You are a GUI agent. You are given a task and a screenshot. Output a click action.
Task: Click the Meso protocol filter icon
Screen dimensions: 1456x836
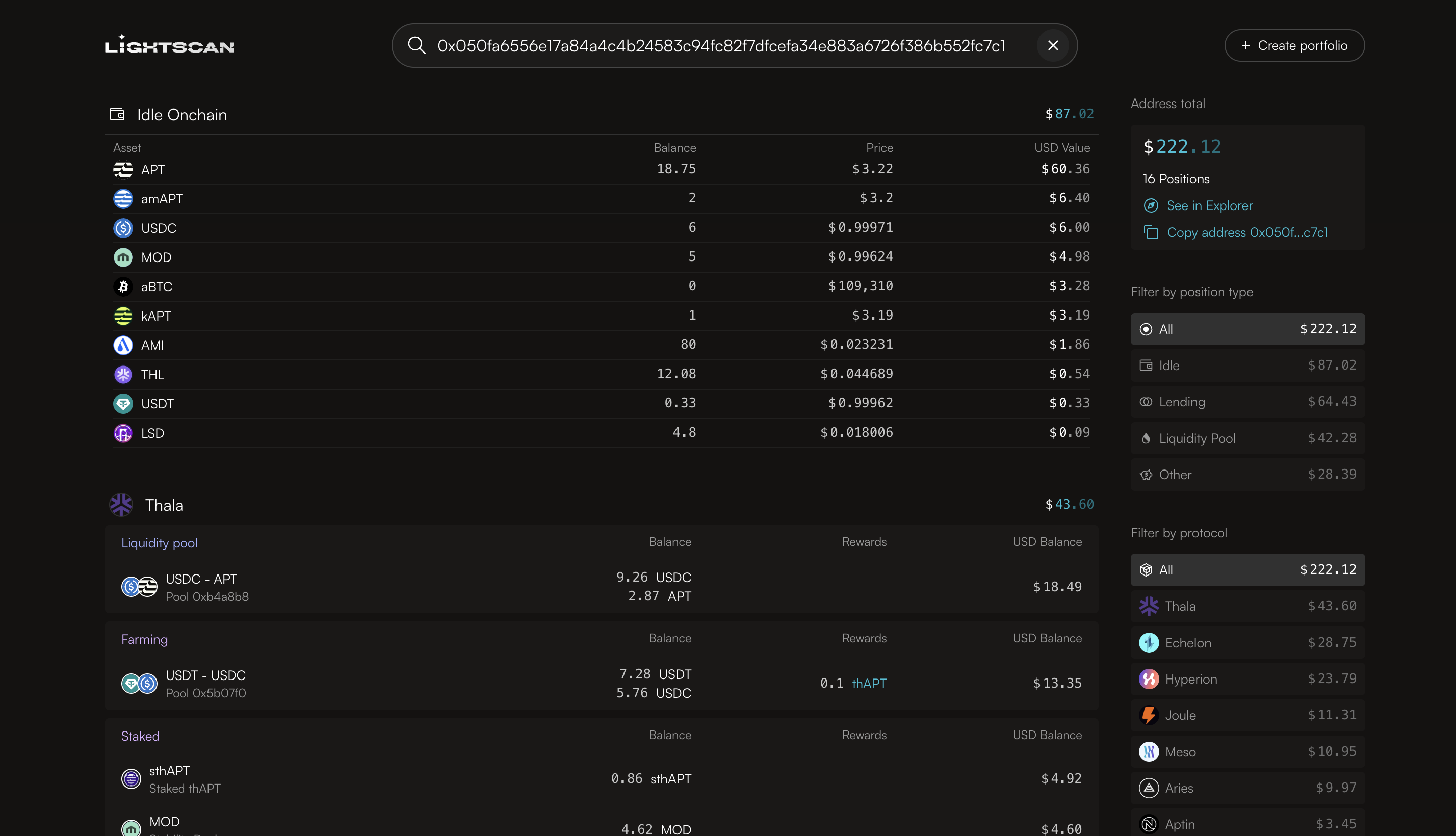pyautogui.click(x=1148, y=752)
